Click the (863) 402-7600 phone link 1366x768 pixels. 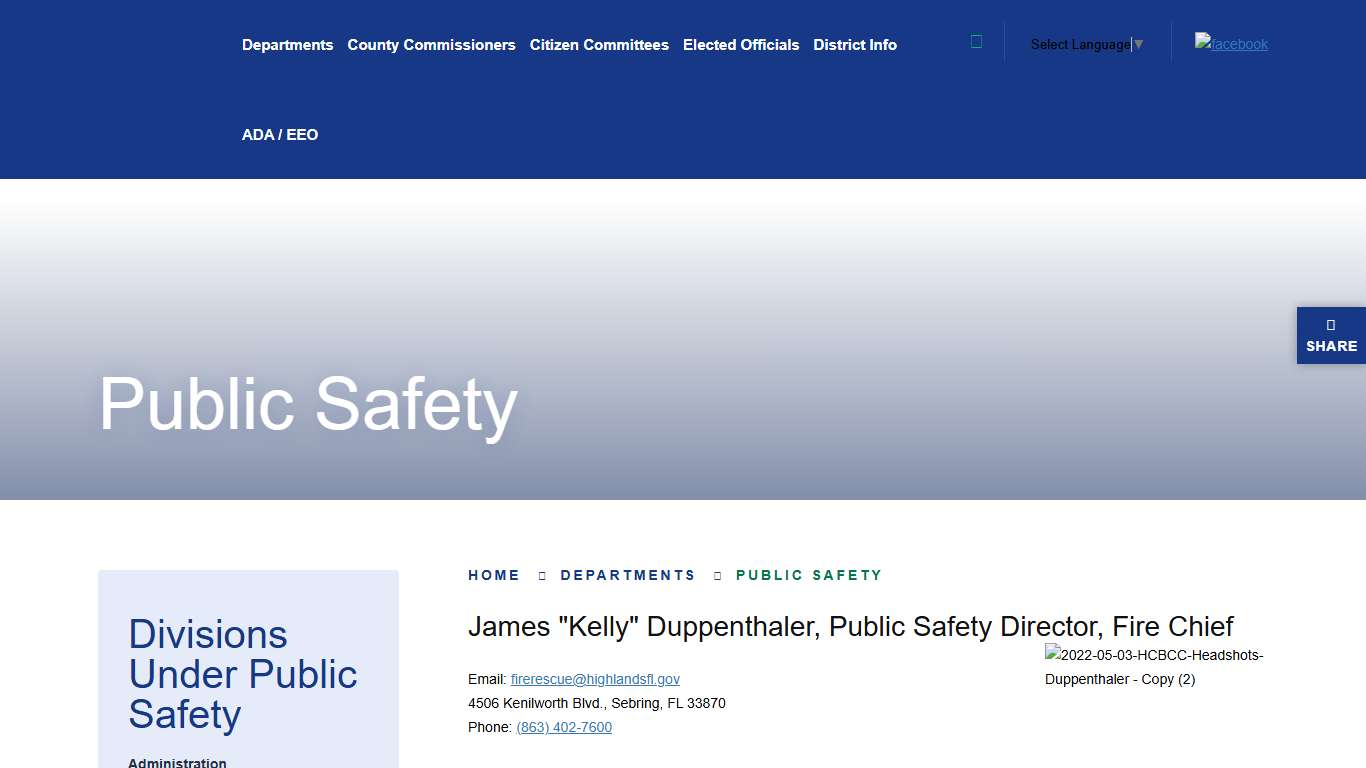pyautogui.click(x=564, y=727)
